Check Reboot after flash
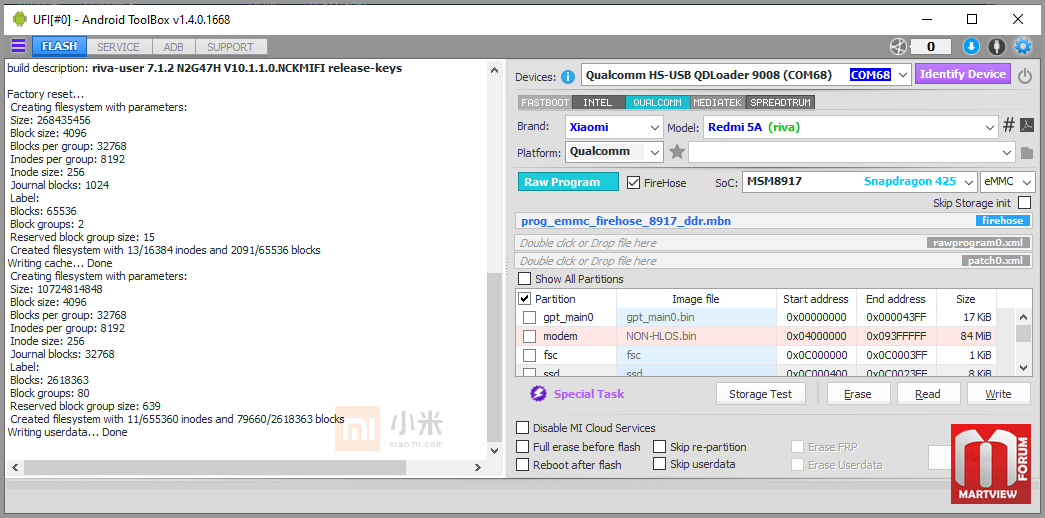 click(x=523, y=465)
